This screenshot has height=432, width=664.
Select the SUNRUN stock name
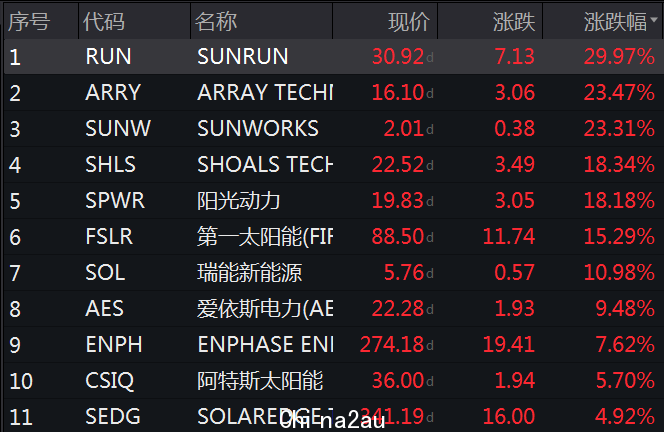243,56
